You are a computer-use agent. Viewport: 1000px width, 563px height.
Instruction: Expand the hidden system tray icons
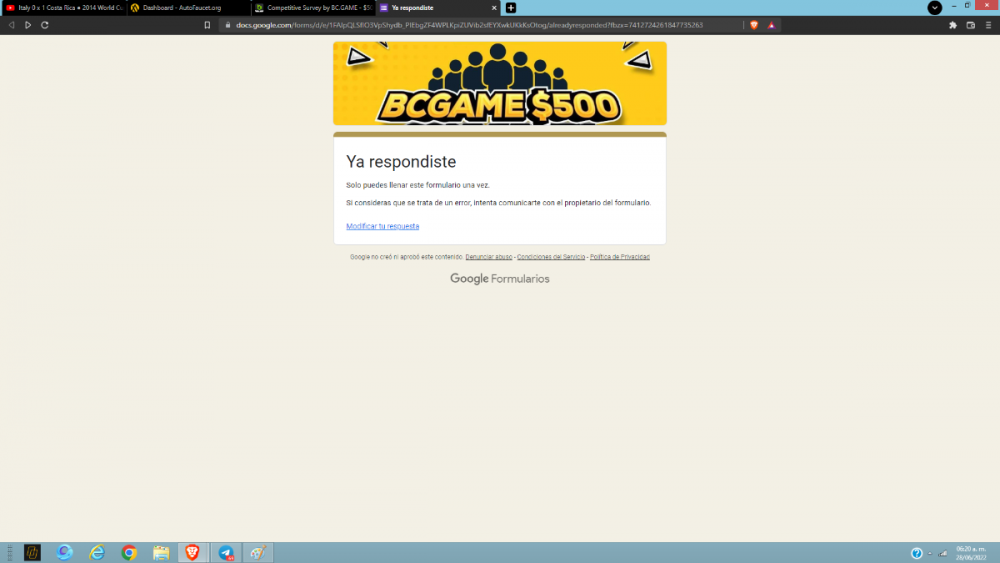click(x=930, y=553)
